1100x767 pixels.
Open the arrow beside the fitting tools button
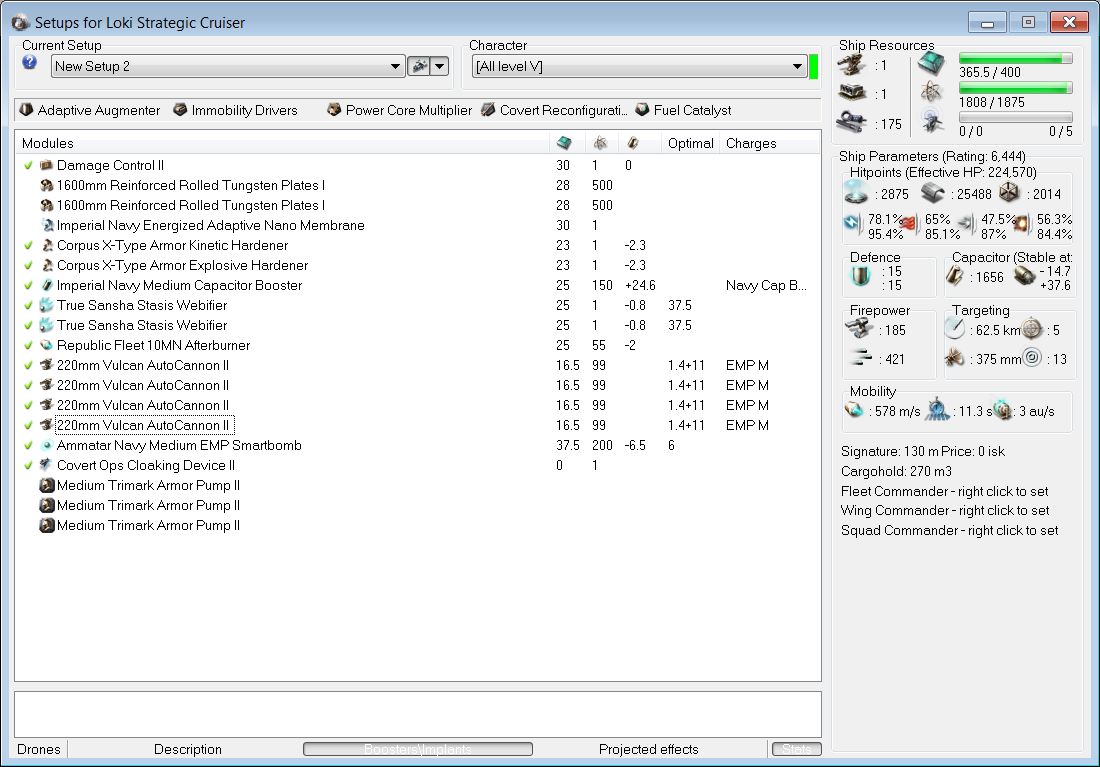439,67
